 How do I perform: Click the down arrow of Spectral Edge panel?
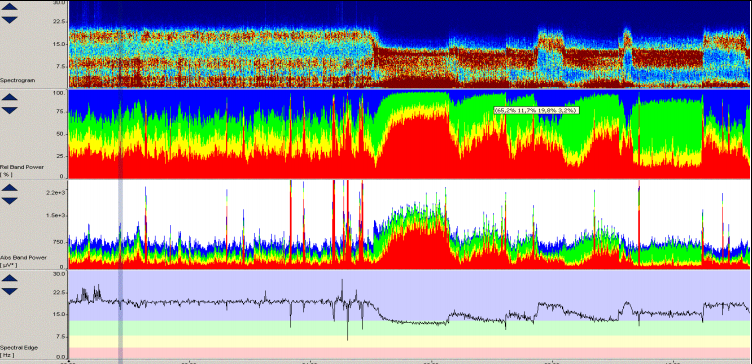[10, 291]
